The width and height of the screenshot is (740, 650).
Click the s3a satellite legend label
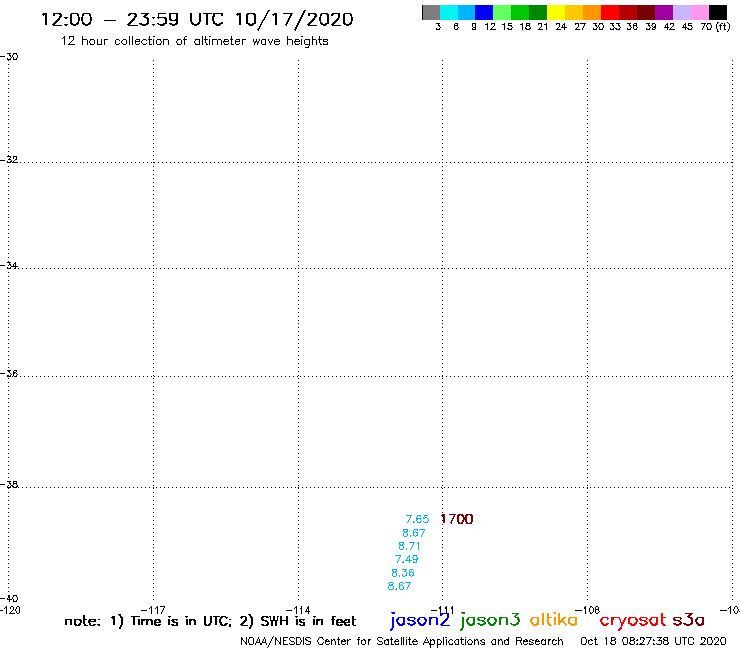coord(689,620)
